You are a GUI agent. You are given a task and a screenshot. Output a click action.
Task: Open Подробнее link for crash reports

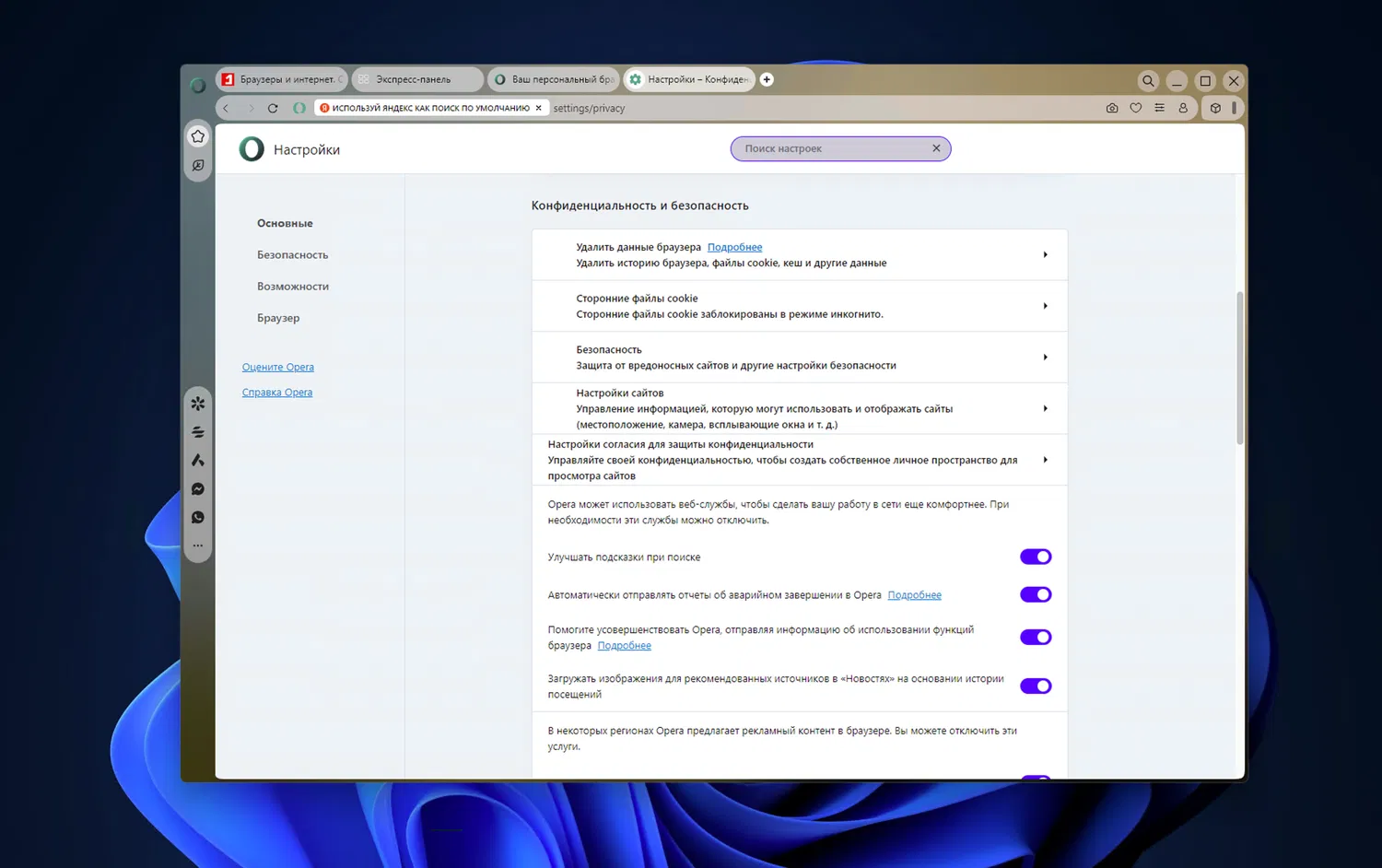point(915,595)
